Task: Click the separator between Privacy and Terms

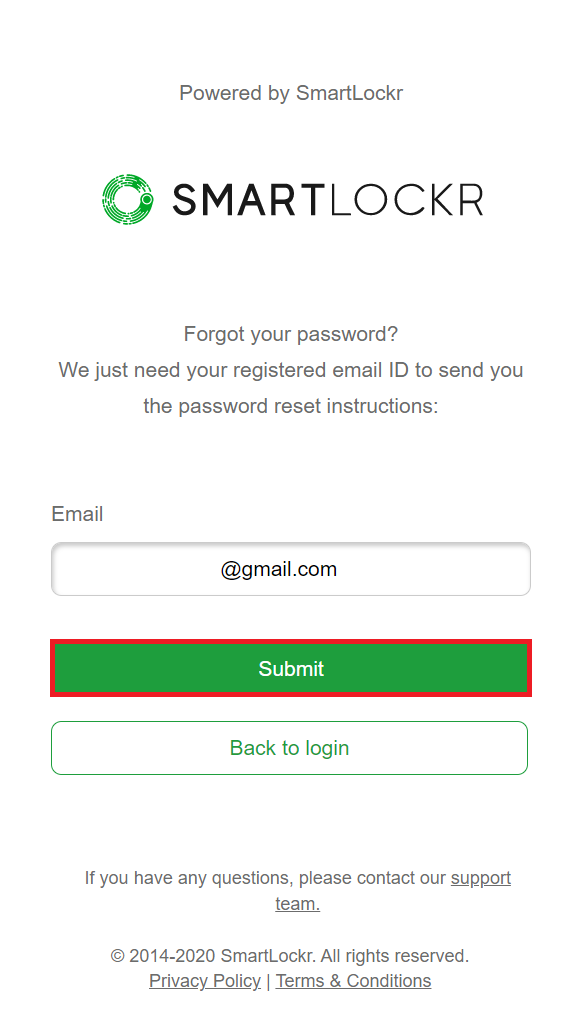Action: pos(268,981)
